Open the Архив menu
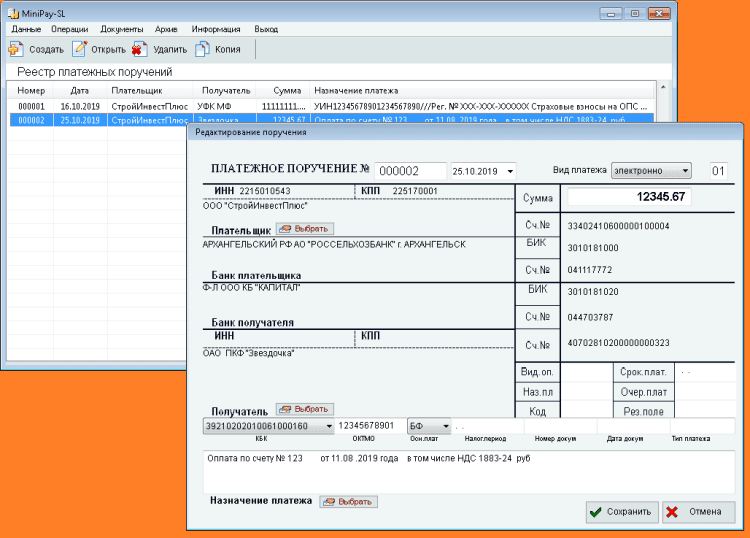Screen dimensions: 750x538 (166, 30)
